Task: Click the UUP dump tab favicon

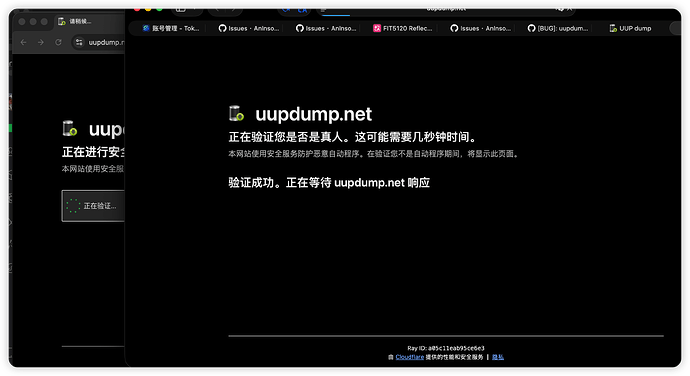Action: 613,28
